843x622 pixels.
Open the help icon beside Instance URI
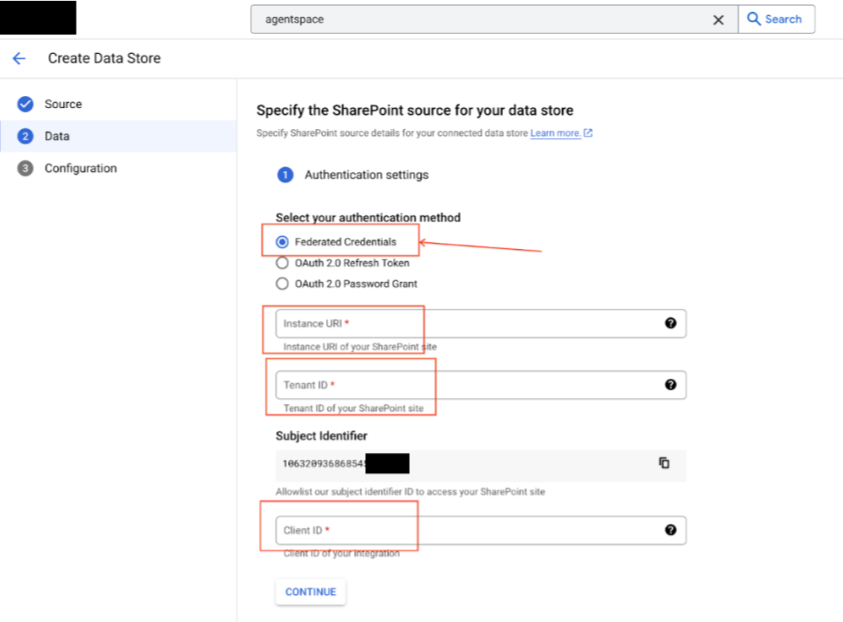coord(670,323)
